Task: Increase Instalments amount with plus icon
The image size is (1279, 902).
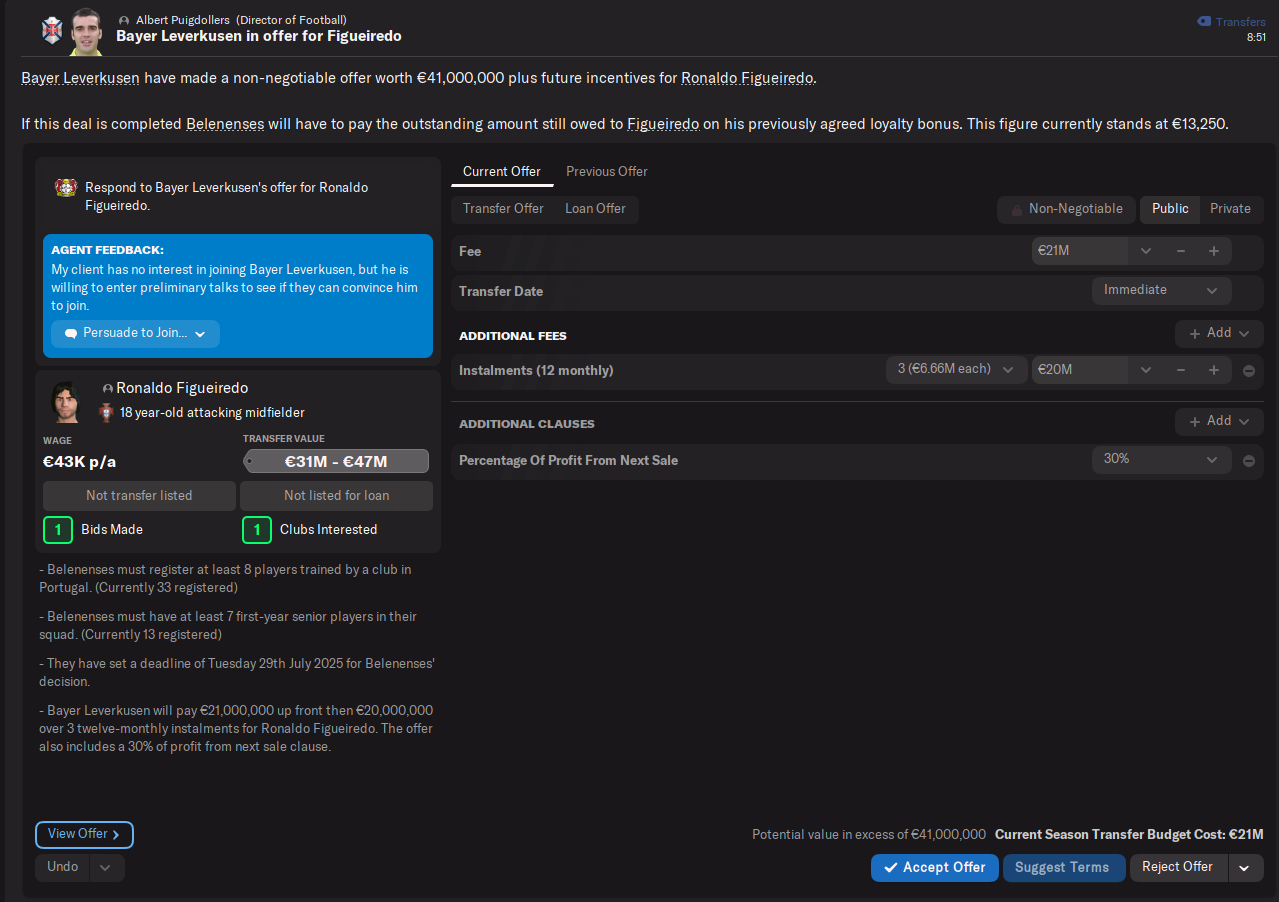Action: [x=1214, y=370]
